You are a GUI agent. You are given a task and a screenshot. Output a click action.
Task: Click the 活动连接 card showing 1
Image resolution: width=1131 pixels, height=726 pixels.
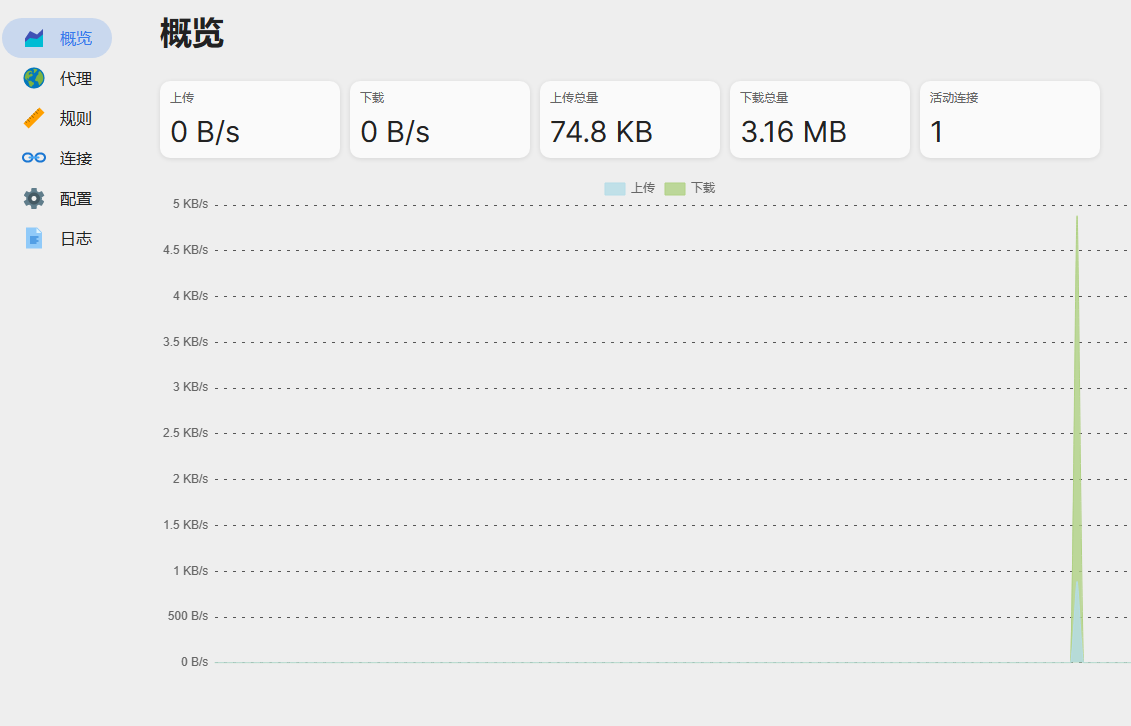pos(1009,119)
